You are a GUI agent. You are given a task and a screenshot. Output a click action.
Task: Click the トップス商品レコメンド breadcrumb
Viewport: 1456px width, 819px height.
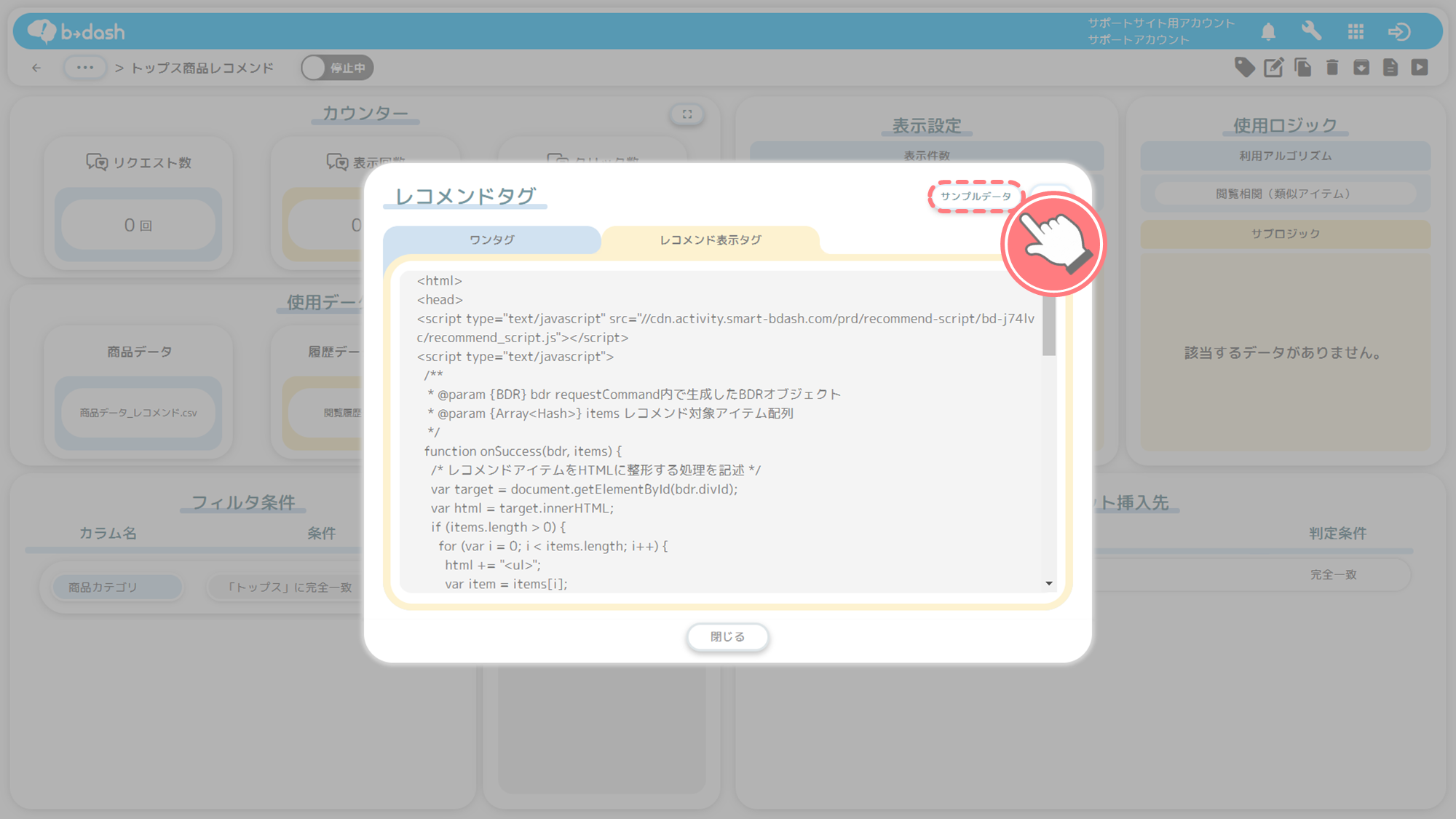pos(202,68)
